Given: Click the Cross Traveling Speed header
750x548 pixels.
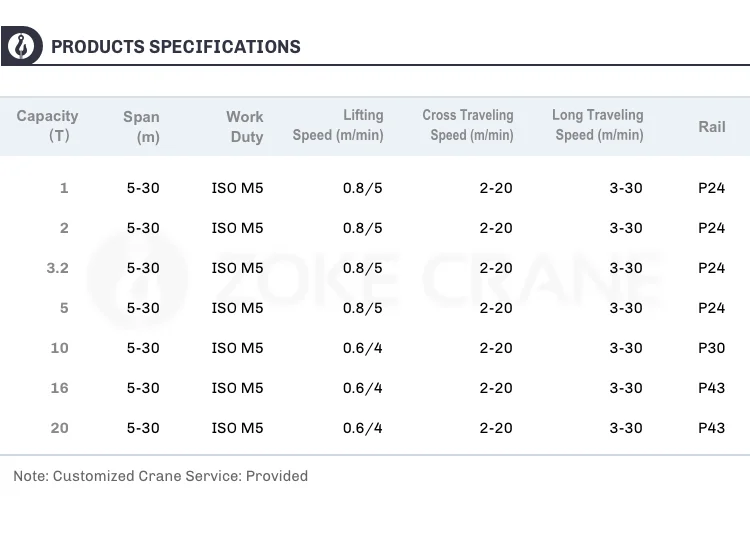Looking at the screenshot, I should click(468, 125).
